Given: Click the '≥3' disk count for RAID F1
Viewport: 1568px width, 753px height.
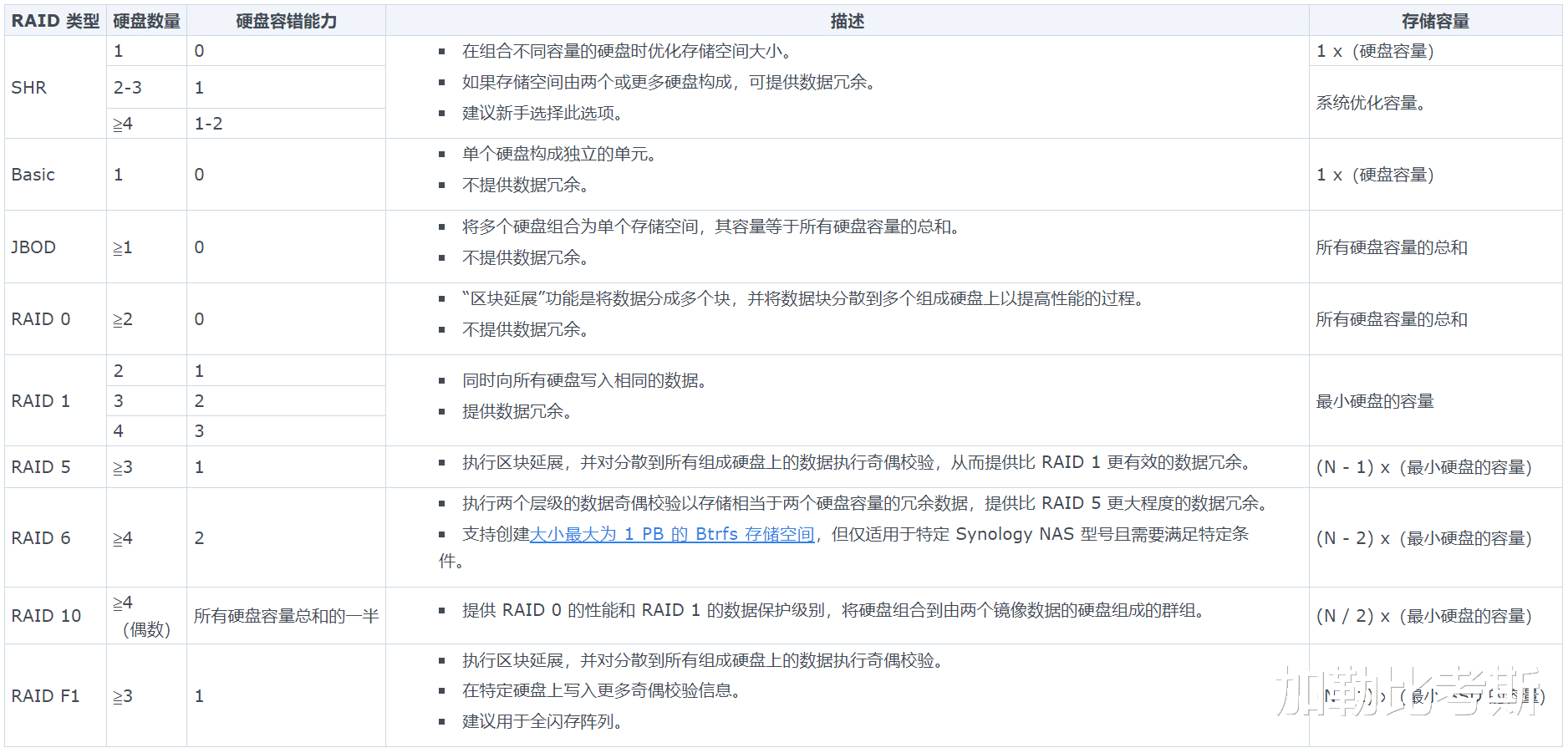Looking at the screenshot, I should pos(123,696).
